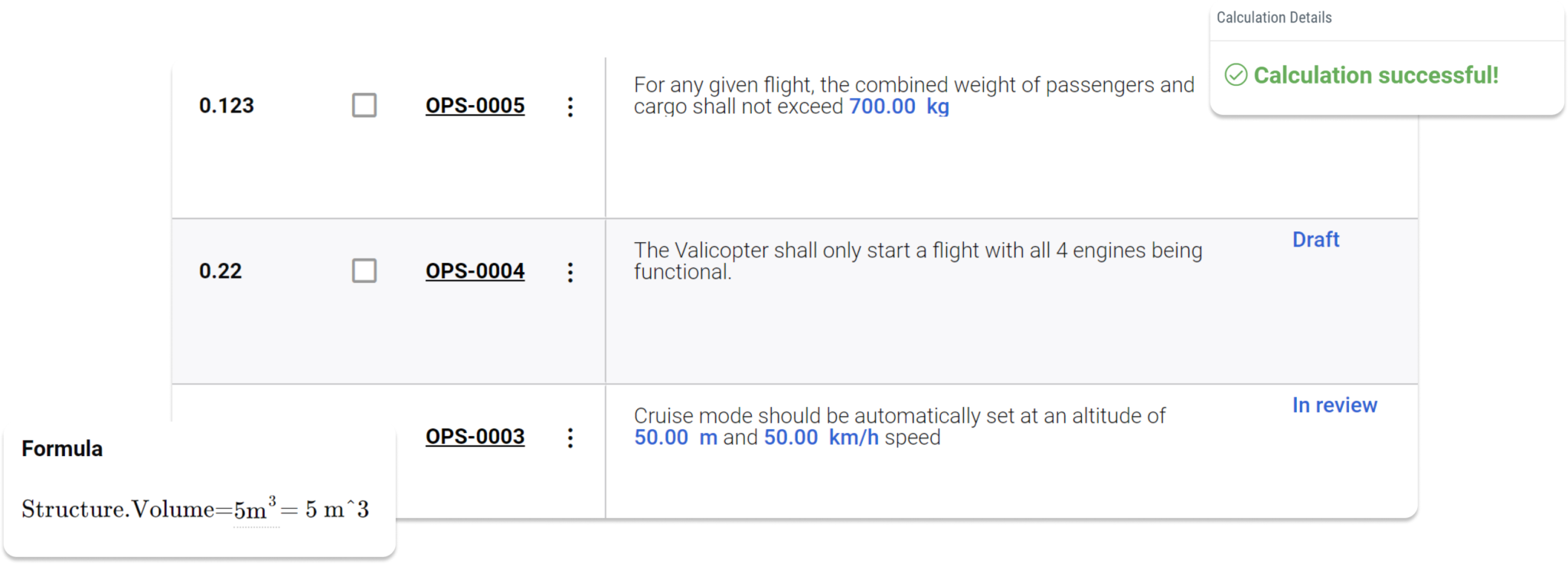Open the three-dot menu beside OPS-0003
Screen dimensions: 1568x564
click(x=570, y=437)
